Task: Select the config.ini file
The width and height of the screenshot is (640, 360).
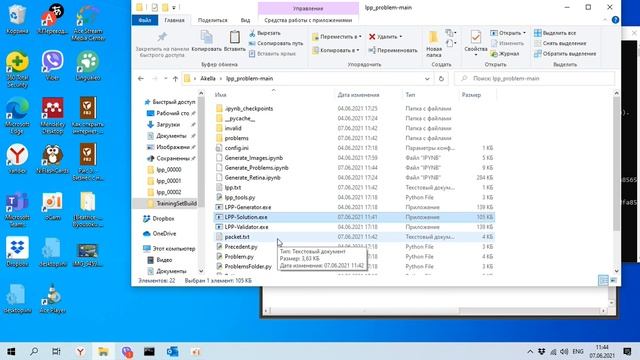Action: pos(236,148)
